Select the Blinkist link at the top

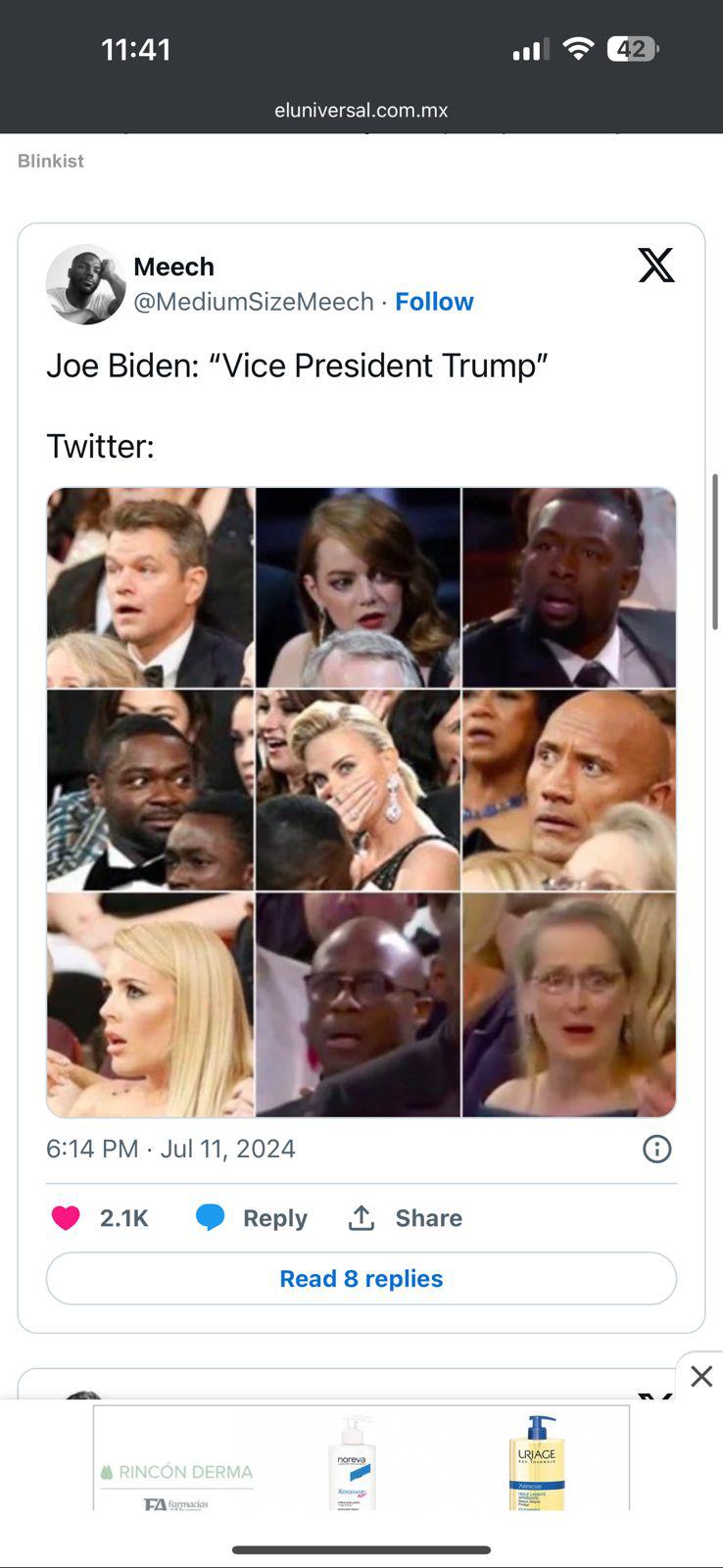pyautogui.click(x=51, y=161)
